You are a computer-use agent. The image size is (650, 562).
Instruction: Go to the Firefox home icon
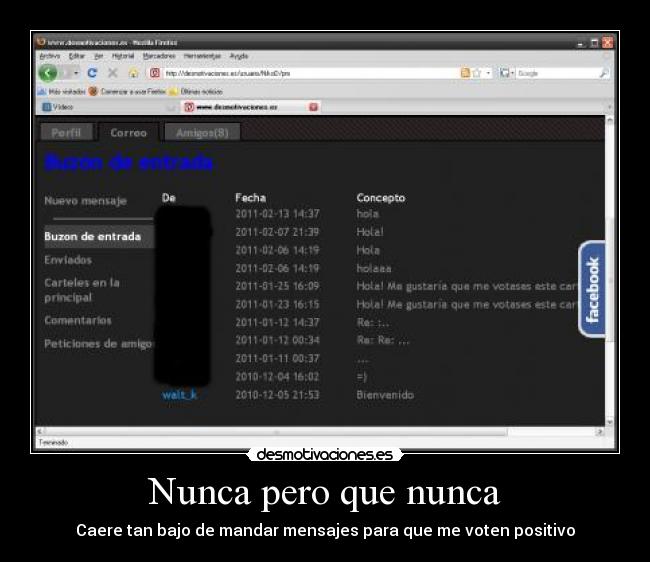click(x=133, y=73)
